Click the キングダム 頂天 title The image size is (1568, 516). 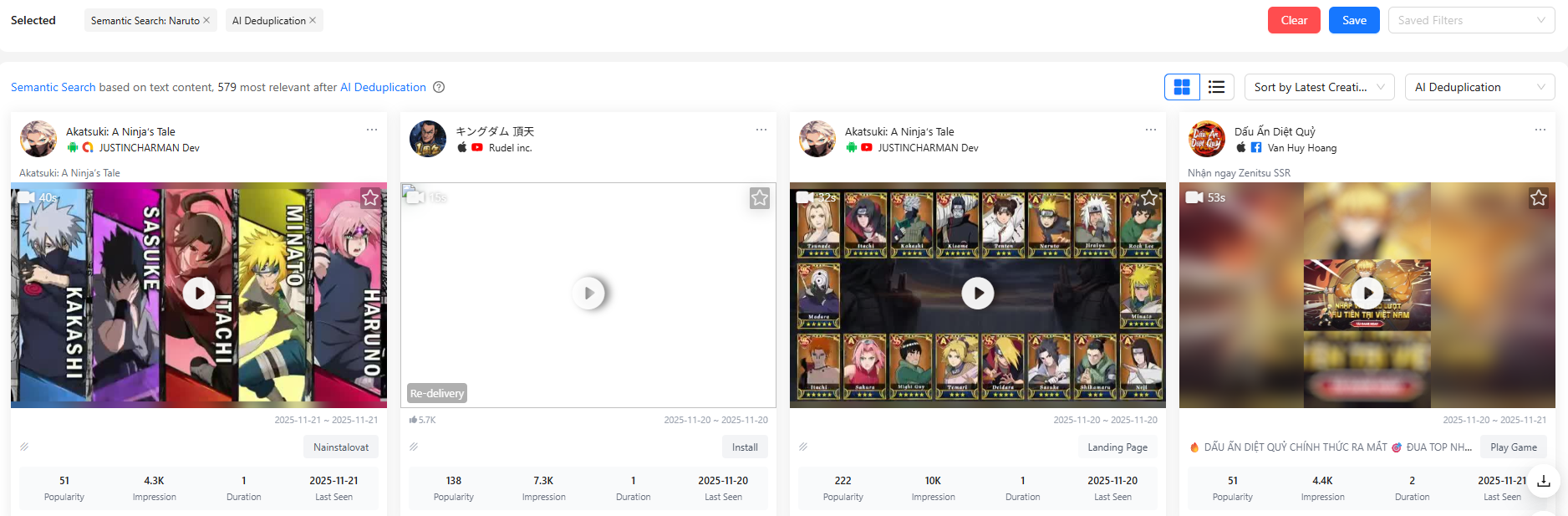pyautogui.click(x=495, y=131)
